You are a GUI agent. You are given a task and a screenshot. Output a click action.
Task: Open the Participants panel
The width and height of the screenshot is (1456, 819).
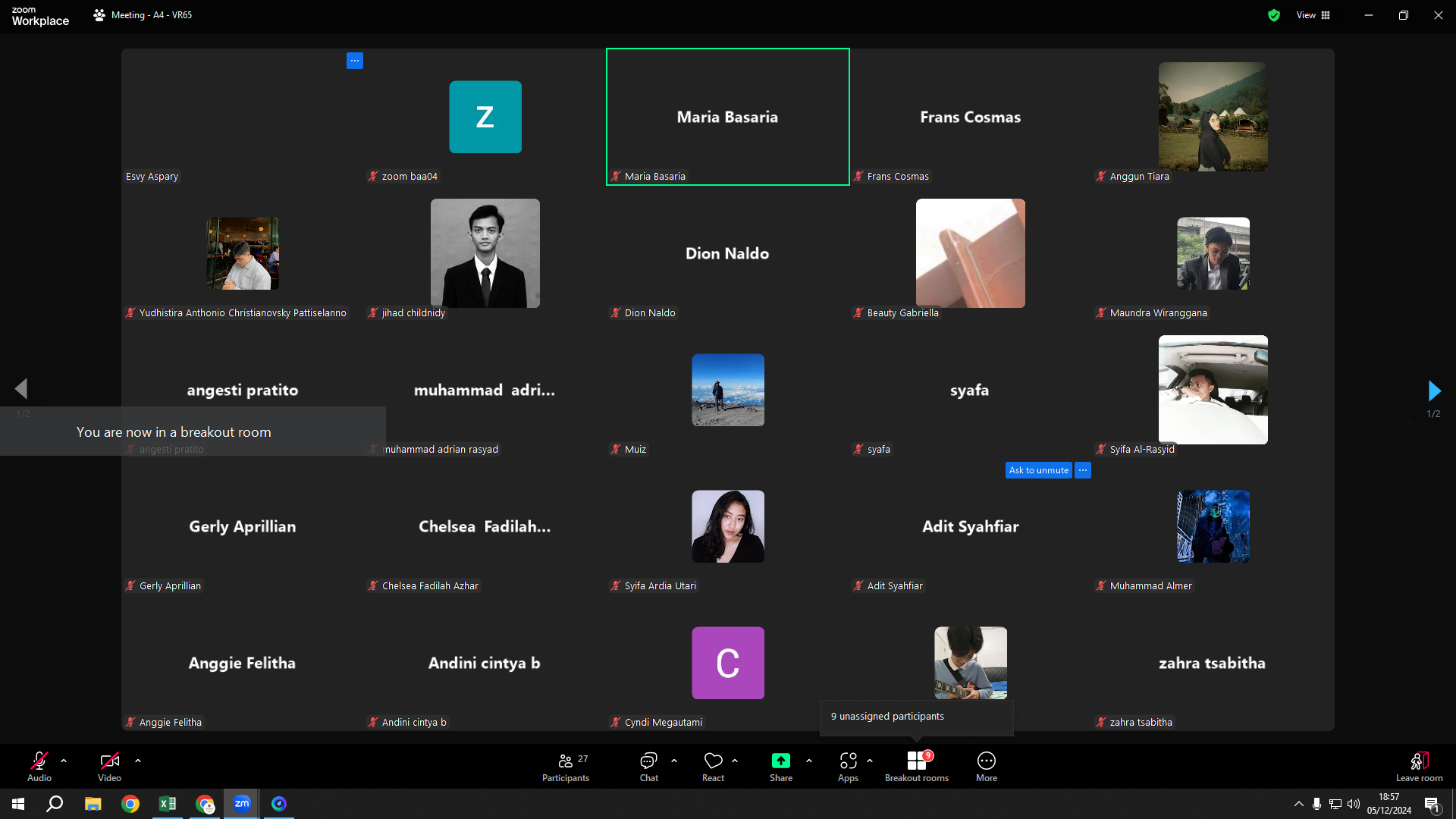click(x=566, y=766)
